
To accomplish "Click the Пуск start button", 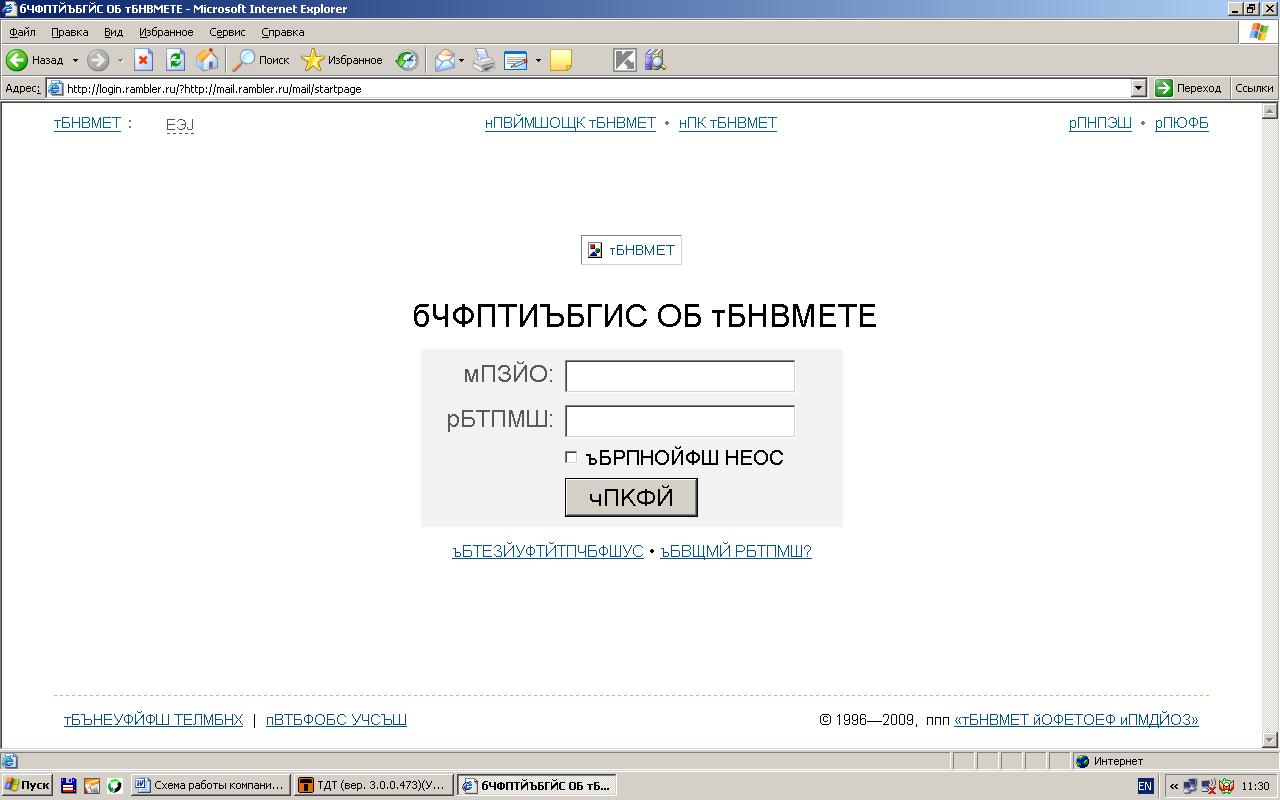I will point(27,785).
